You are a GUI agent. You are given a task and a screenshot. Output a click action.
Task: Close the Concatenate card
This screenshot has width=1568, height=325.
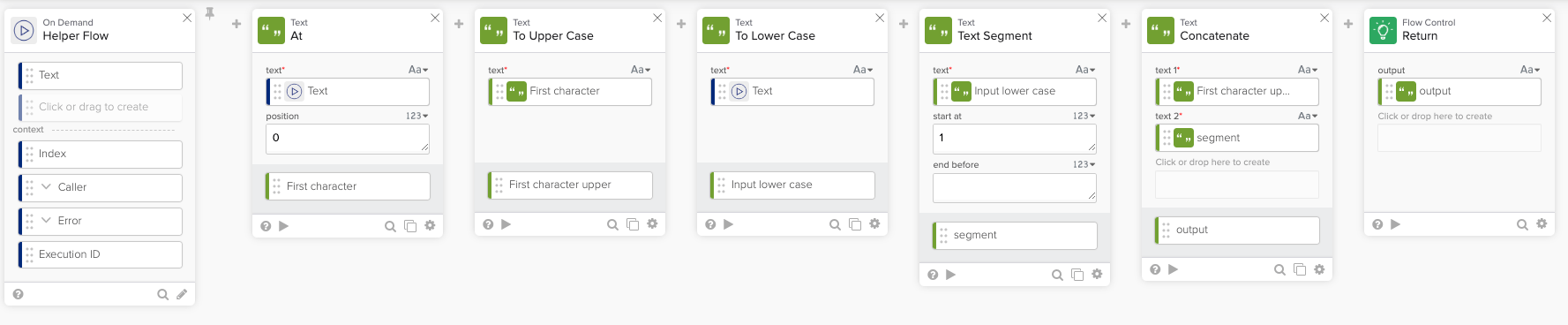click(x=1324, y=18)
